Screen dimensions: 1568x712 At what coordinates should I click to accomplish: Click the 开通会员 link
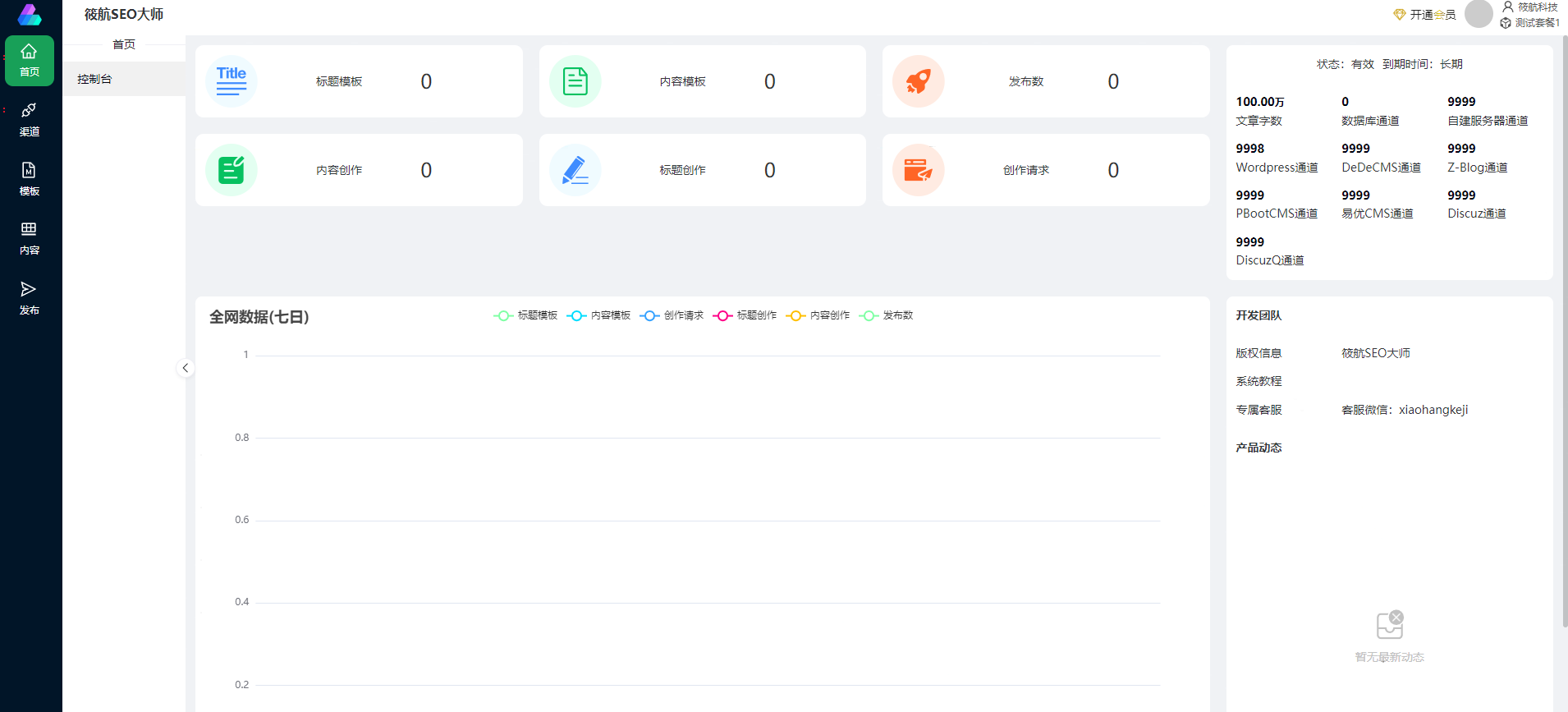[x=1433, y=15]
